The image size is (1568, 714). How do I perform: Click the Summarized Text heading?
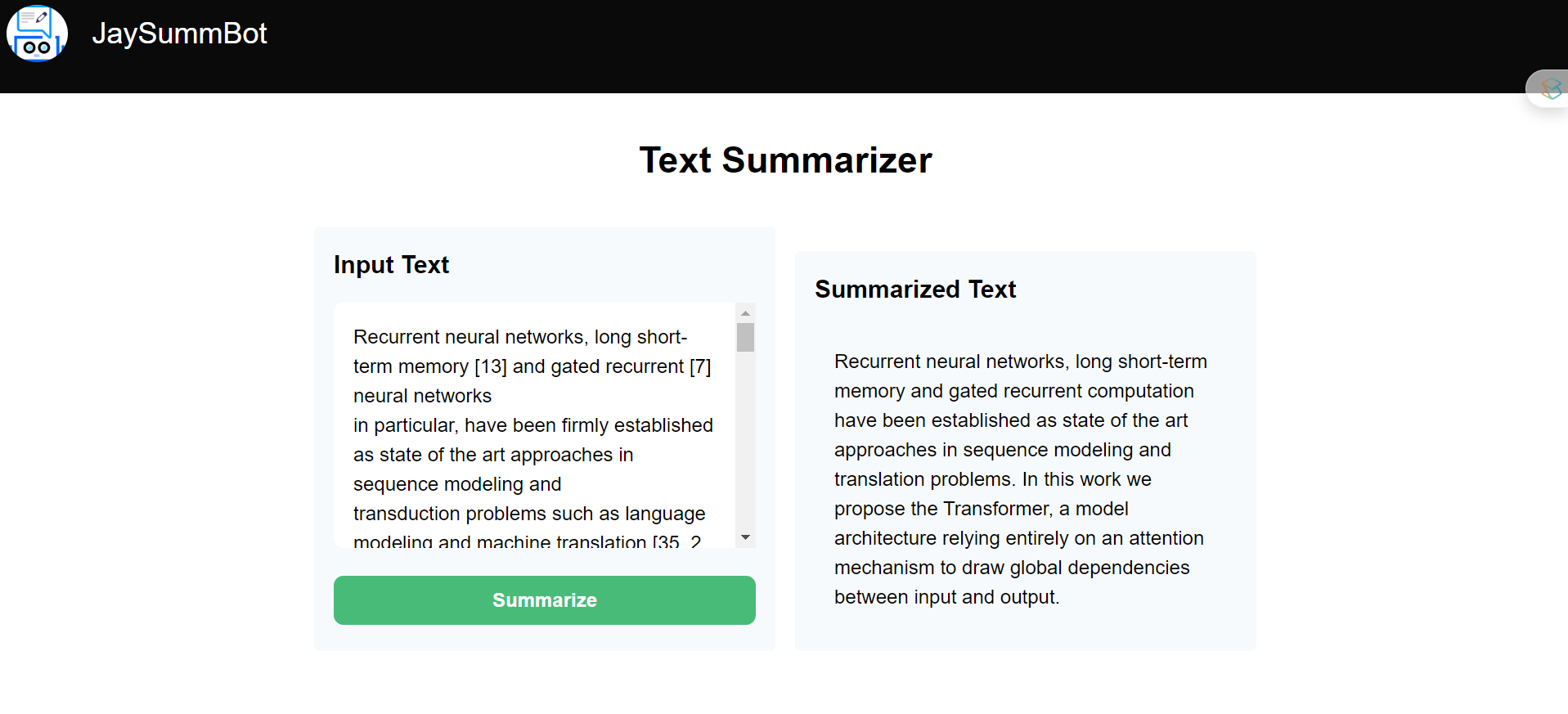click(915, 290)
